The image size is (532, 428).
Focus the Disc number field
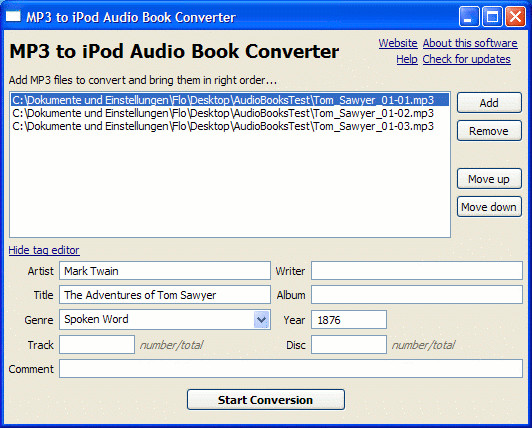pyautogui.click(x=349, y=345)
